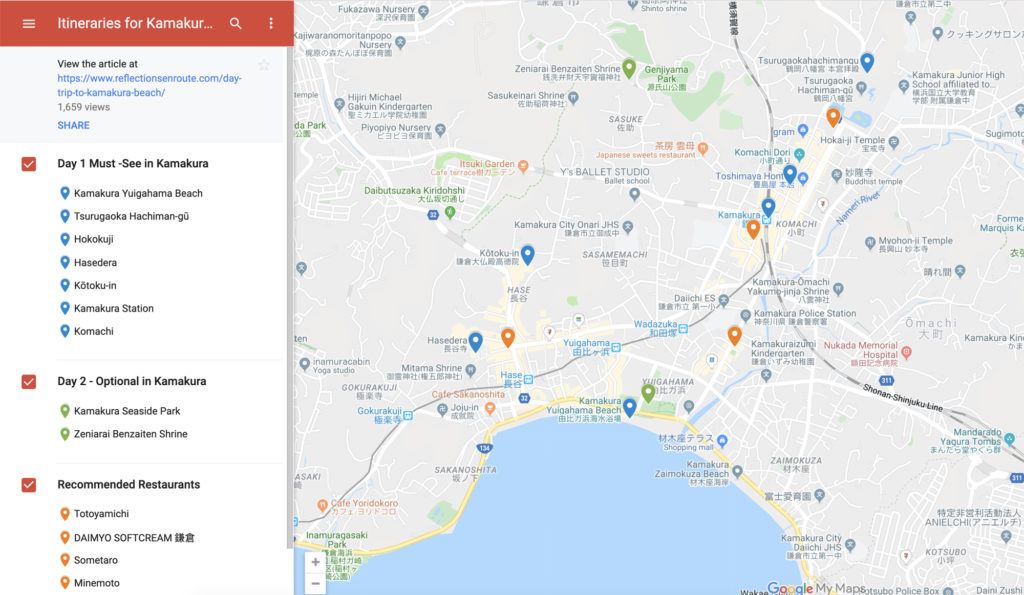Zoom in with the plus button
Screen dimensions: 1024x595
coord(315,563)
